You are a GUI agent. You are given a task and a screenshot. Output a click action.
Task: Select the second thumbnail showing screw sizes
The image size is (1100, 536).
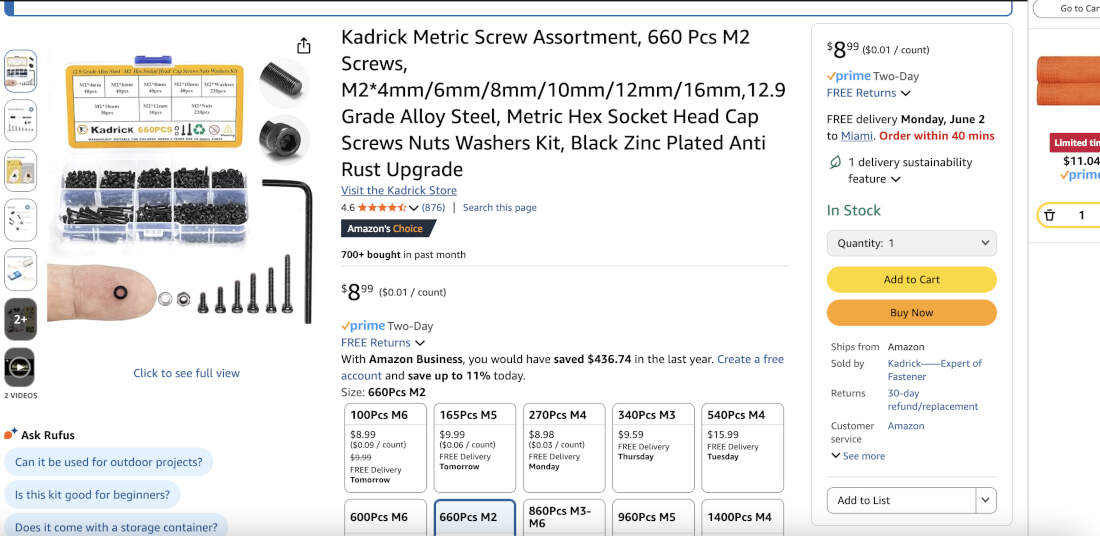(x=20, y=121)
